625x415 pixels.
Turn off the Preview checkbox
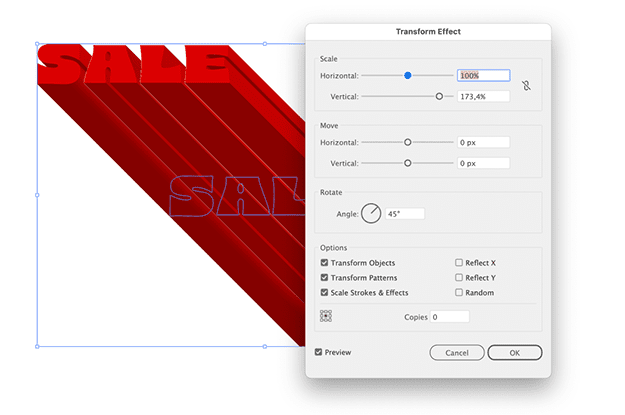point(318,352)
